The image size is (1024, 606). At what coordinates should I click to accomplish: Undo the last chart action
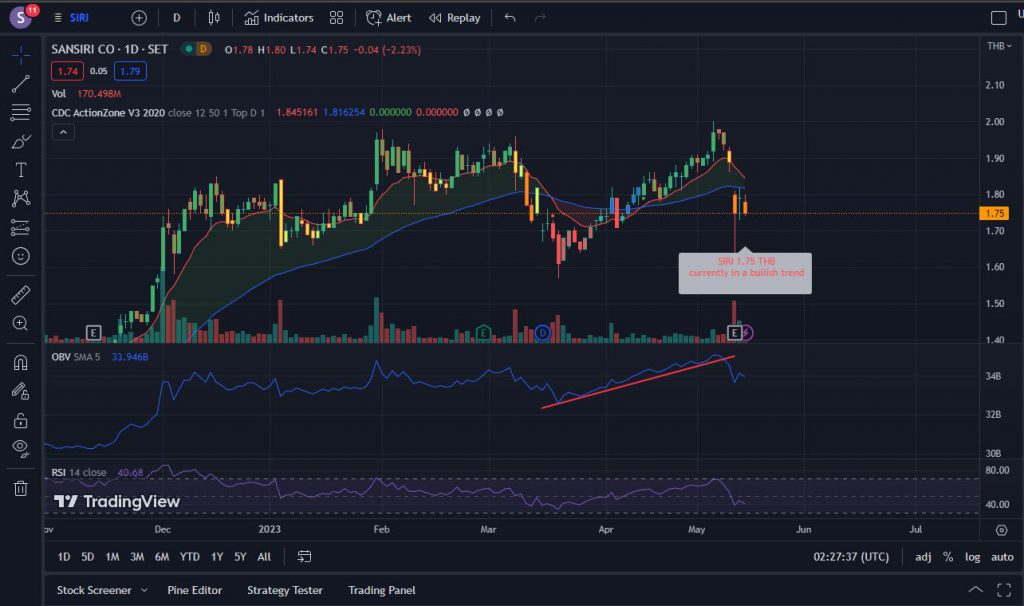tap(510, 18)
